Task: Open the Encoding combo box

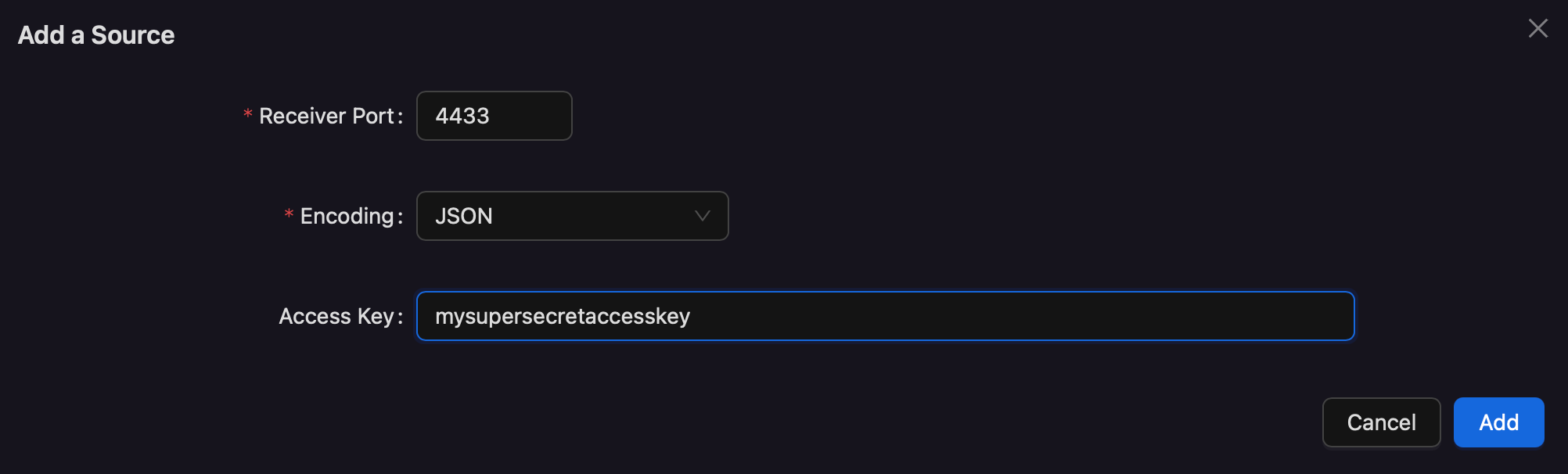Action: click(572, 216)
